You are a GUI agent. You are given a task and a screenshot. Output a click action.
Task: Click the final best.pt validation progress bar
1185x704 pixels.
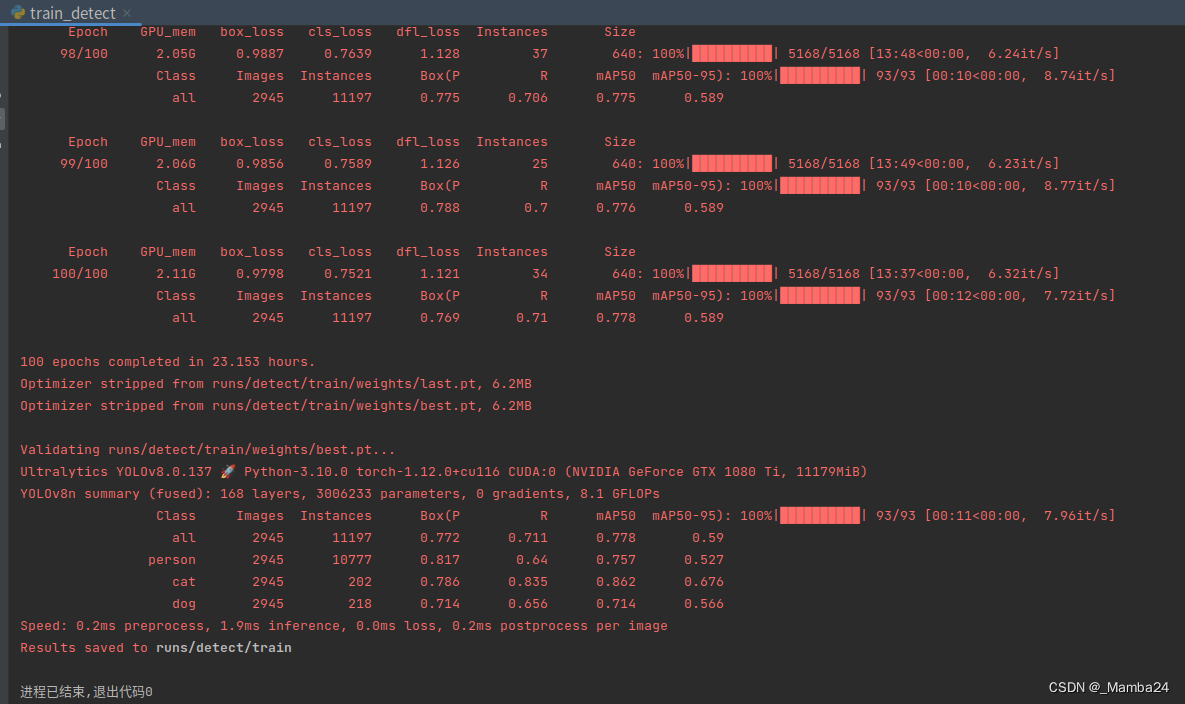[x=820, y=516]
